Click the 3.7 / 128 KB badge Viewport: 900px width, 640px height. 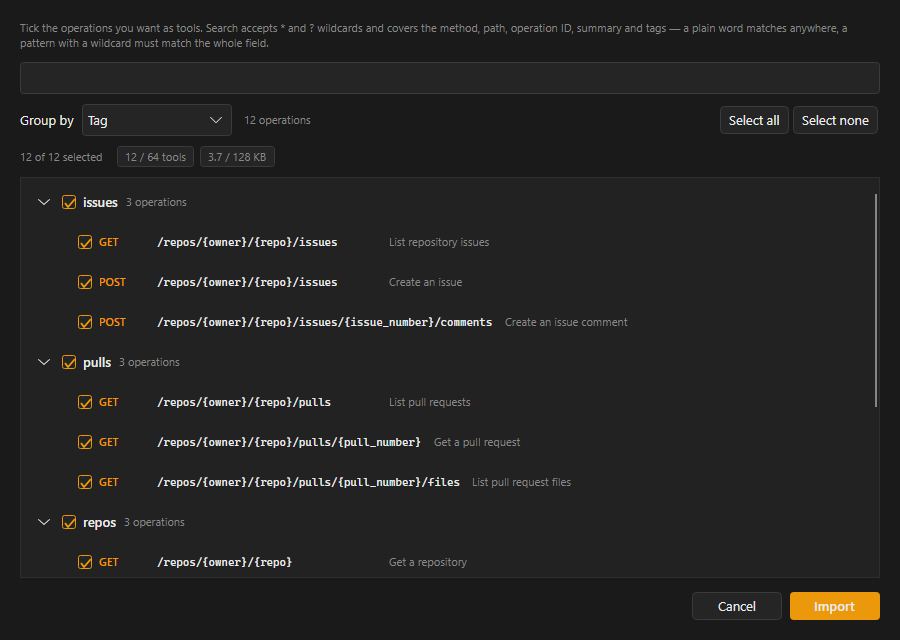click(237, 157)
